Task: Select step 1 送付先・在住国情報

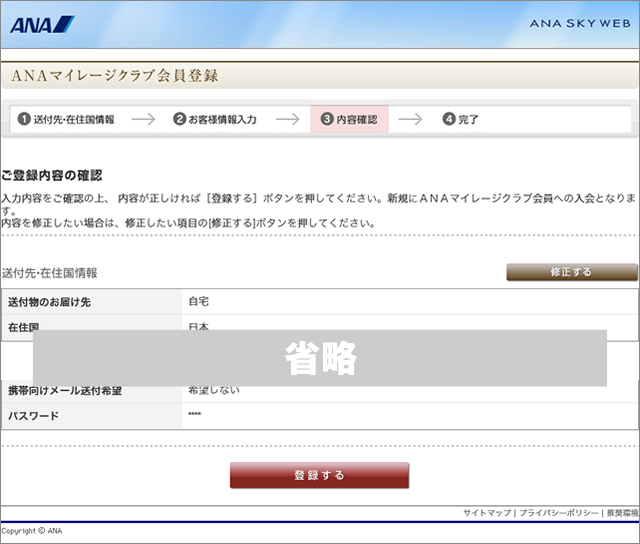Action: 66,119
